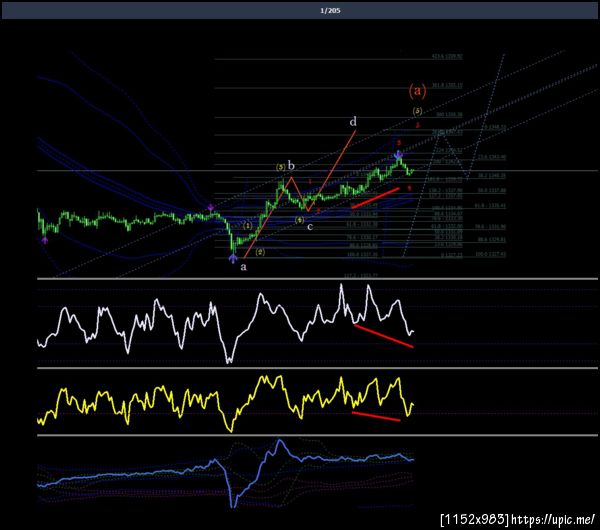The width and height of the screenshot is (600, 530).
Task: Click the white c wave label
Action: [310, 227]
